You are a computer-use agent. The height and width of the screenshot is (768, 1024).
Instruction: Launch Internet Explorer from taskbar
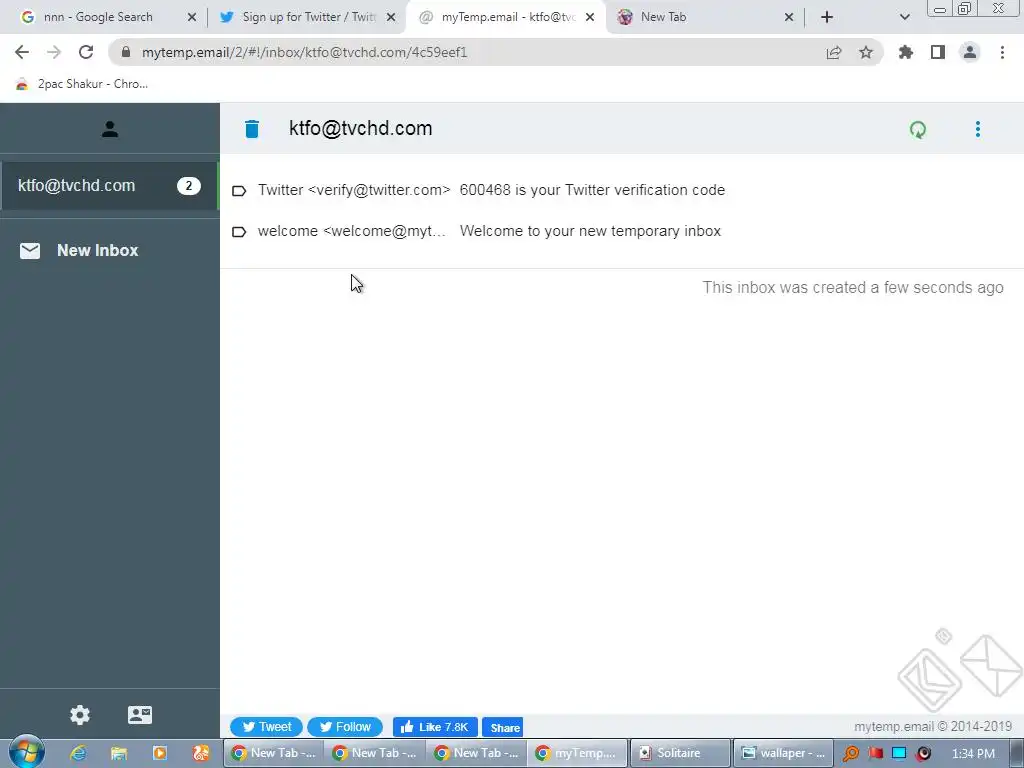(x=78, y=753)
